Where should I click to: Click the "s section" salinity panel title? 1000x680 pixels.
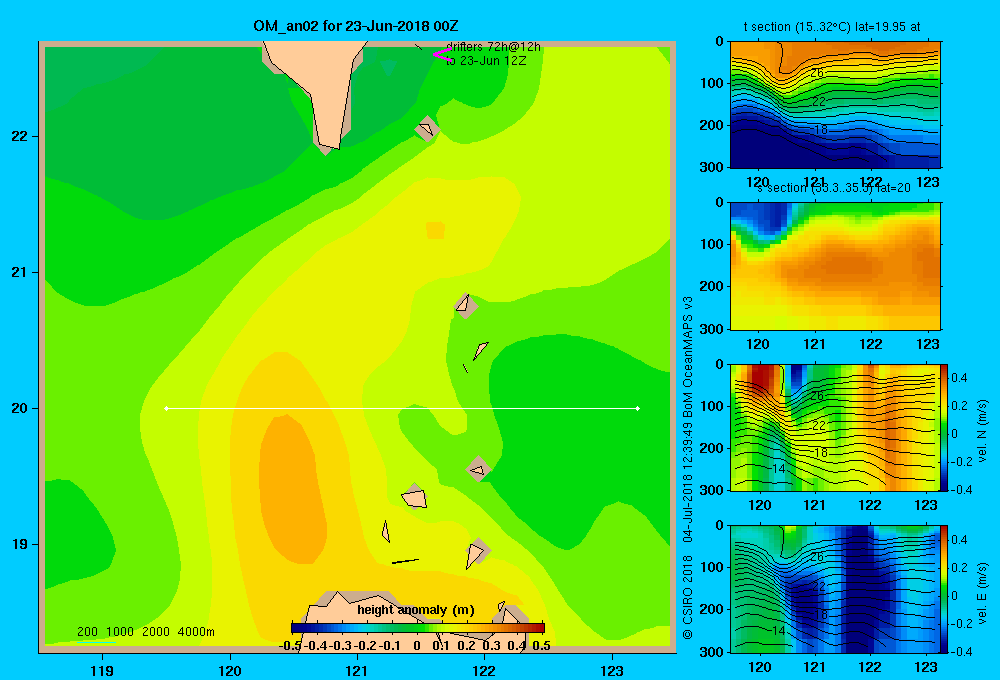[x=832, y=188]
